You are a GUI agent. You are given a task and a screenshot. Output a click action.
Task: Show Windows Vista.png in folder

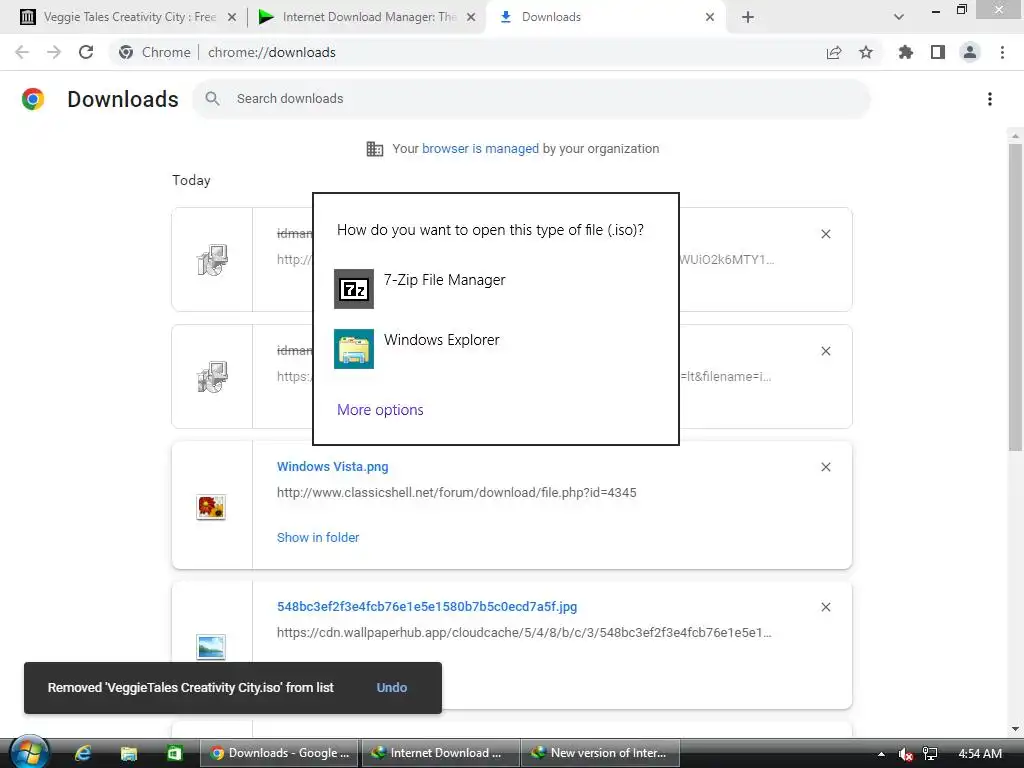pyautogui.click(x=318, y=537)
